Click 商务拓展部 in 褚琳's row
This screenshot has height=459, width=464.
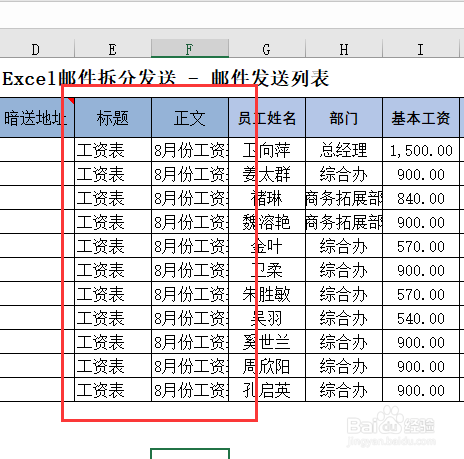(x=344, y=198)
